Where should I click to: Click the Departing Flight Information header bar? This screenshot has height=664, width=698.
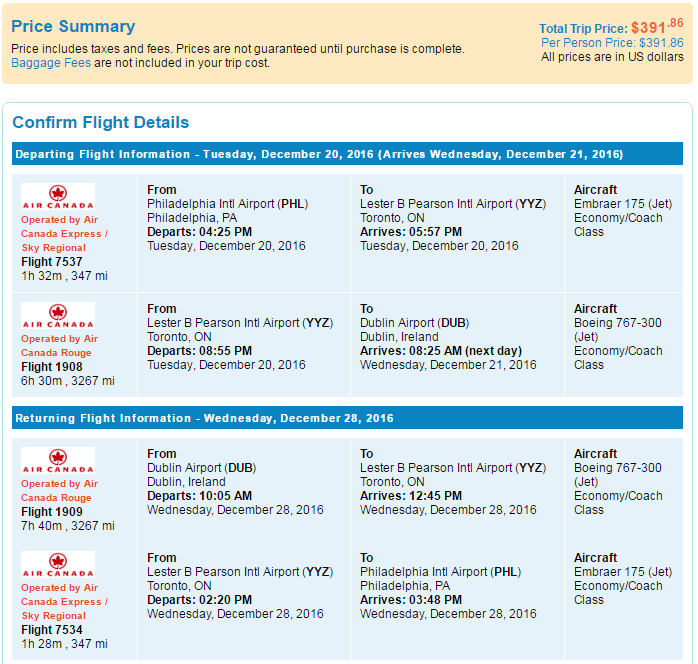point(347,154)
